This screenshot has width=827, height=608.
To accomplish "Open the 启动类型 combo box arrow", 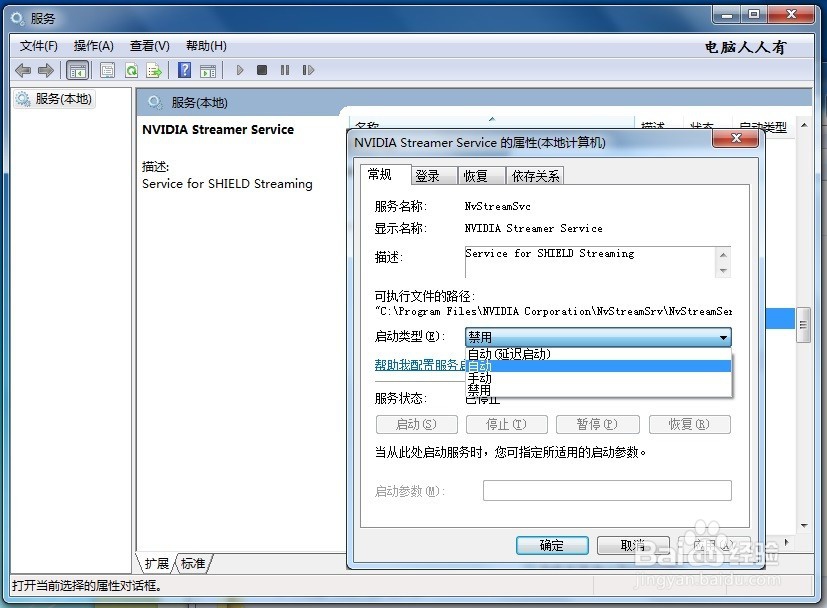I will click(x=724, y=337).
